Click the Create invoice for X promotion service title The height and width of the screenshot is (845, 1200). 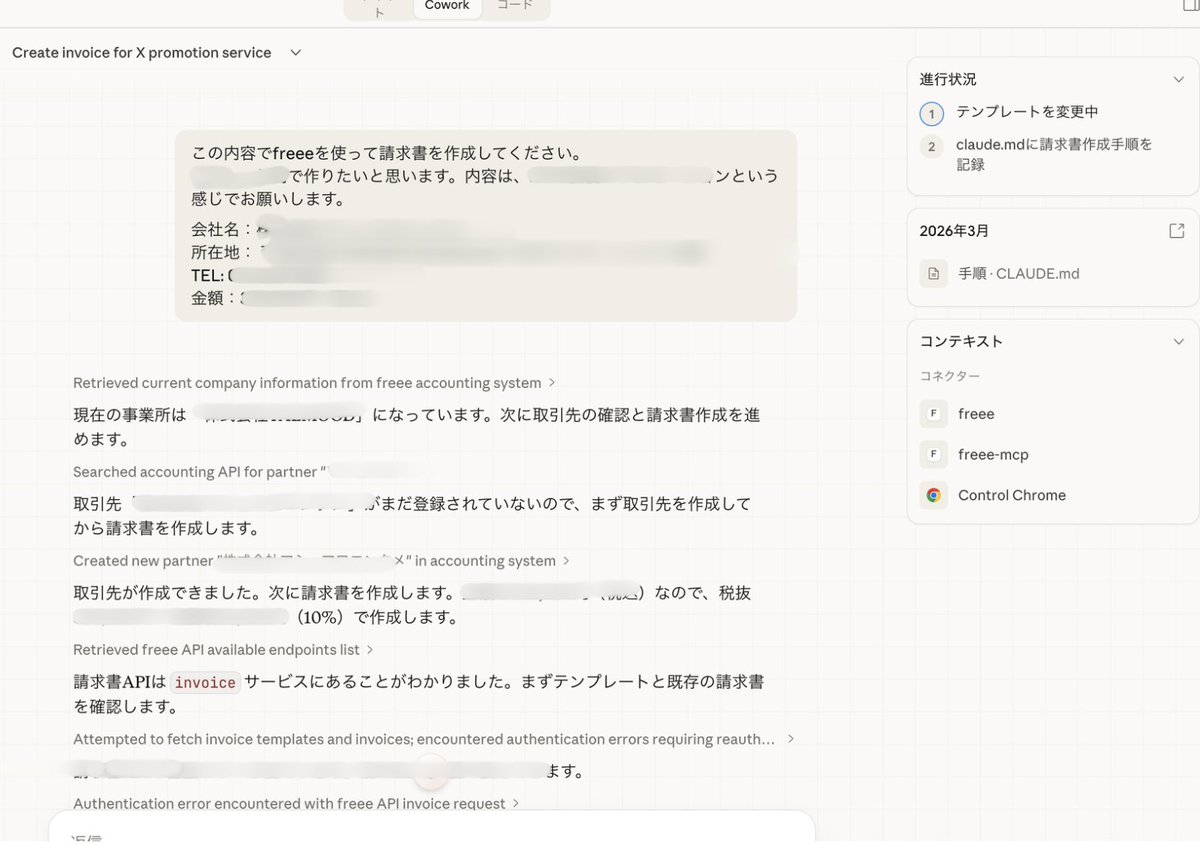pyautogui.click(x=142, y=53)
